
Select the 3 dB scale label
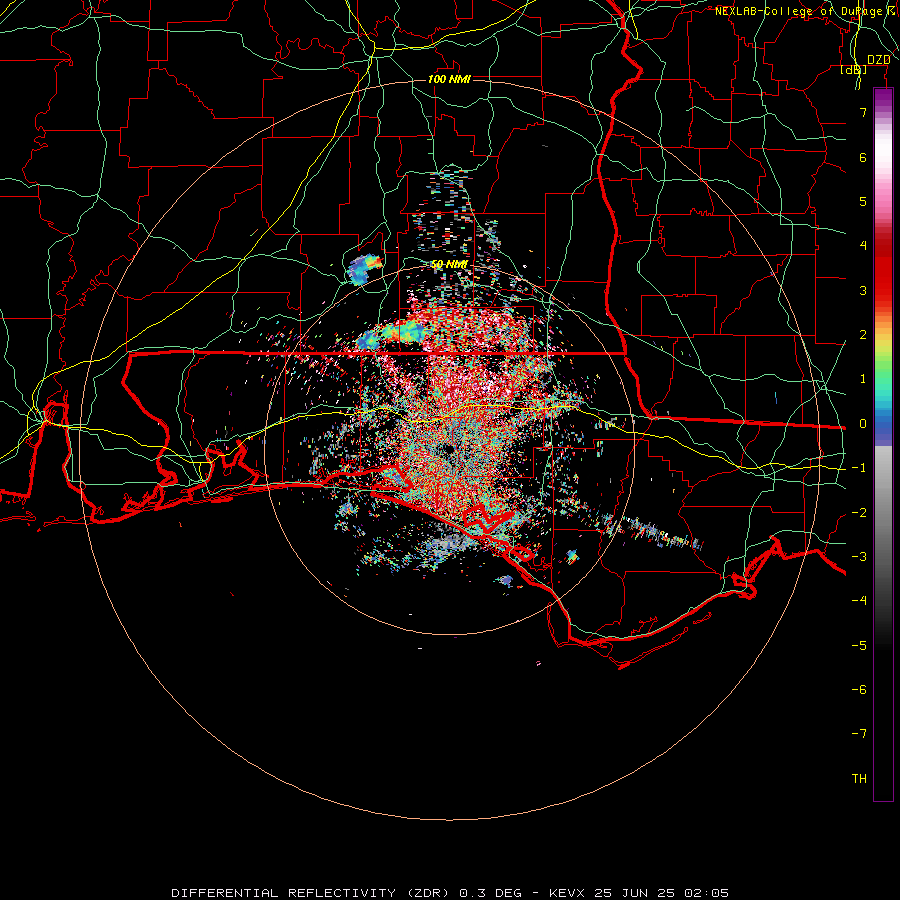(863, 290)
